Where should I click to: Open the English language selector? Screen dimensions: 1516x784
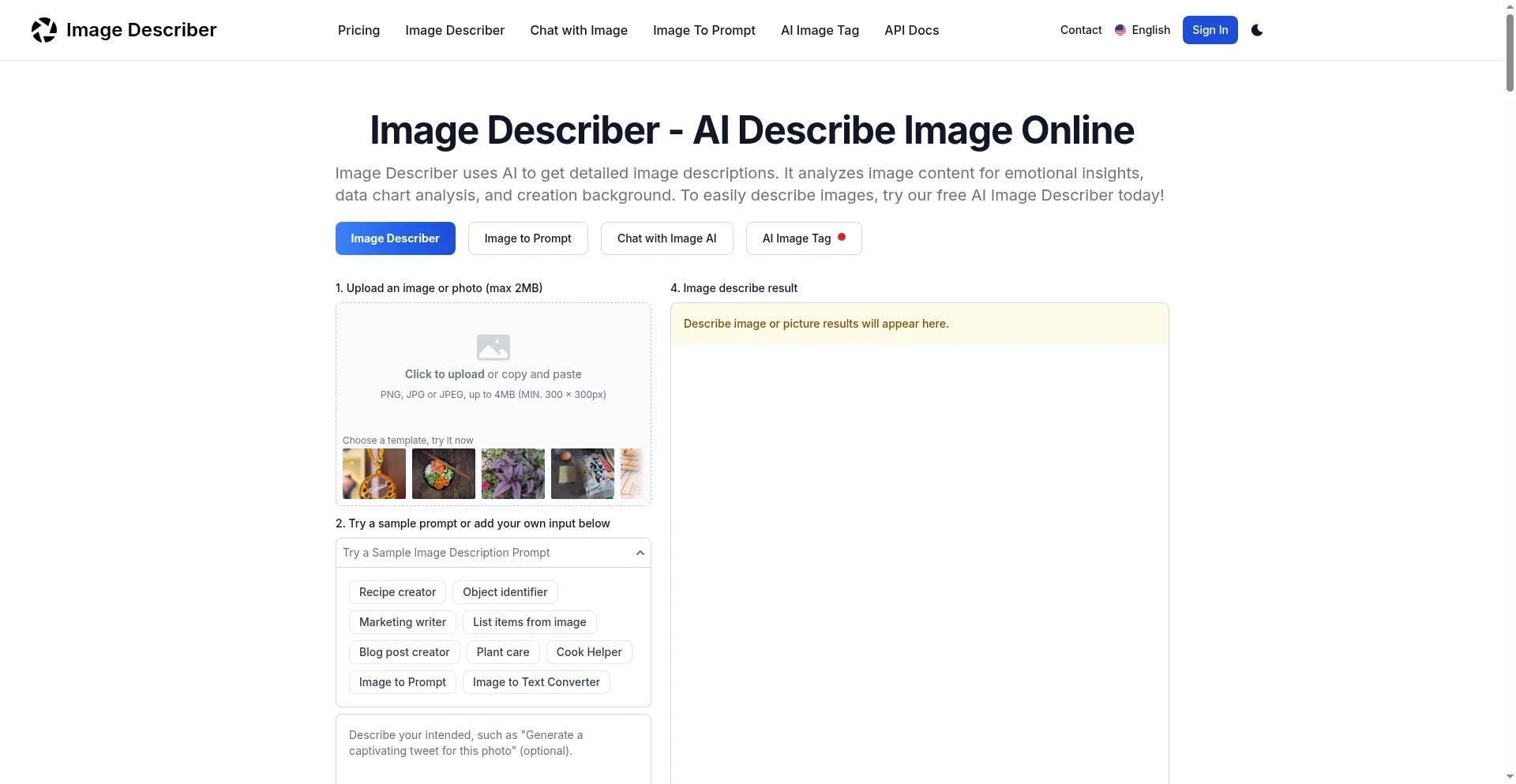click(x=1143, y=30)
